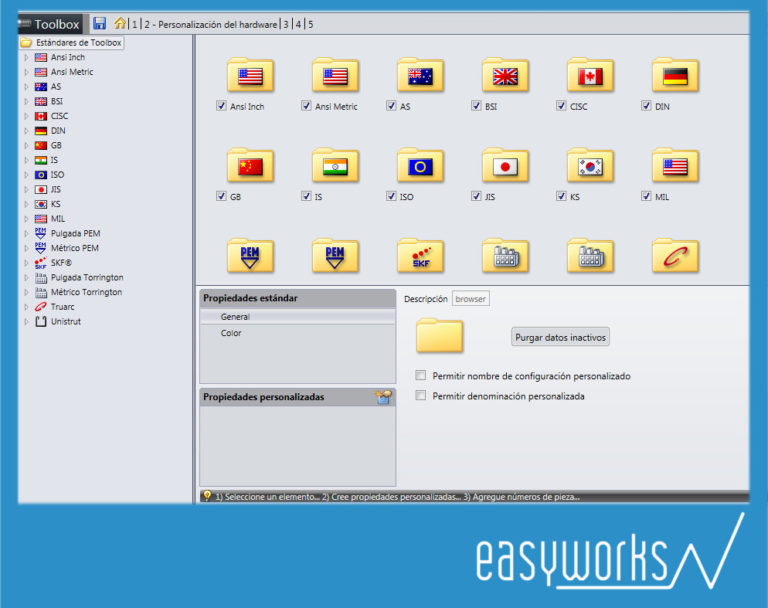Expand the ISO tree node
Screen dimensions: 768x608
pos(26,175)
